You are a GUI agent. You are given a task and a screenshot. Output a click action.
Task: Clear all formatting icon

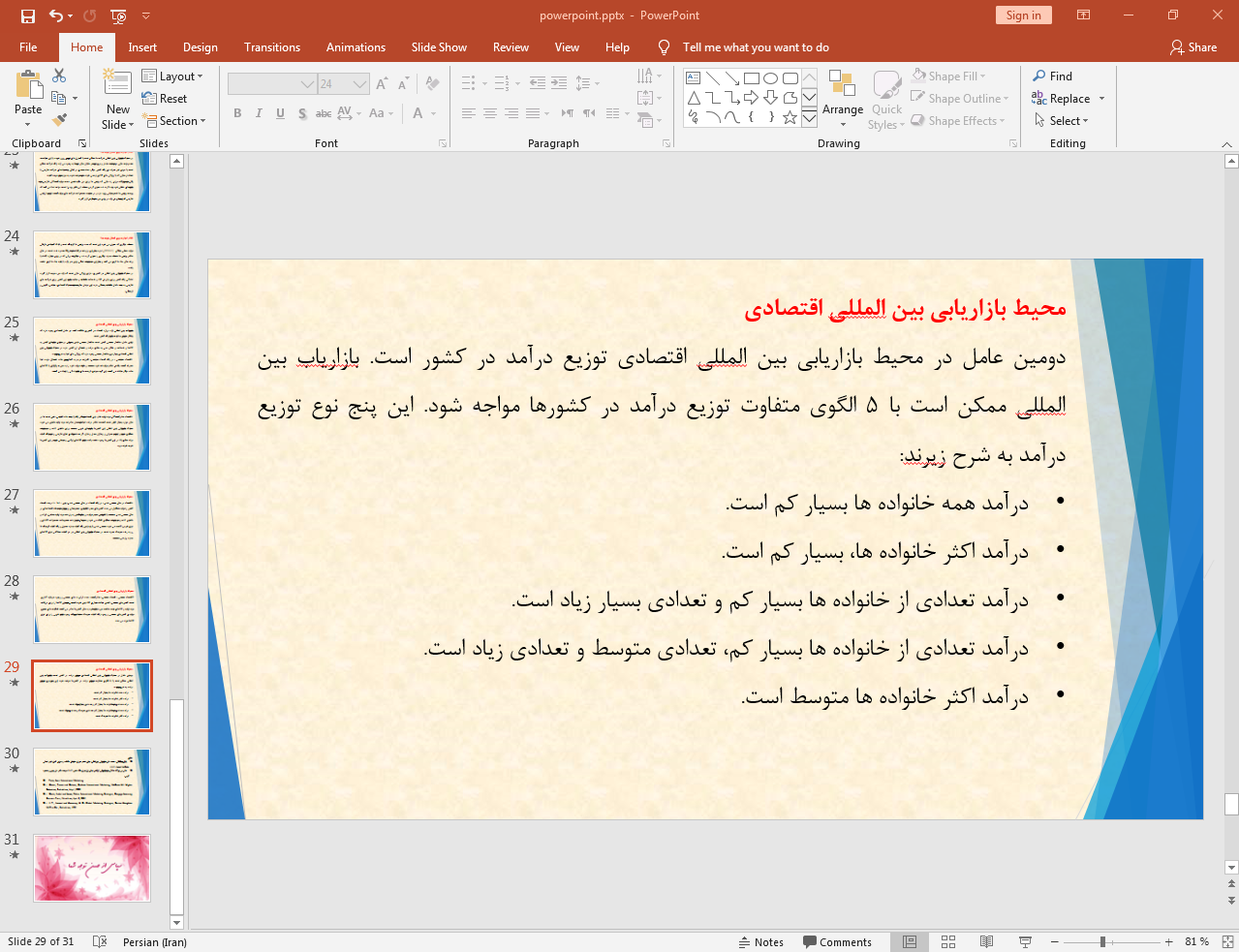click(432, 84)
